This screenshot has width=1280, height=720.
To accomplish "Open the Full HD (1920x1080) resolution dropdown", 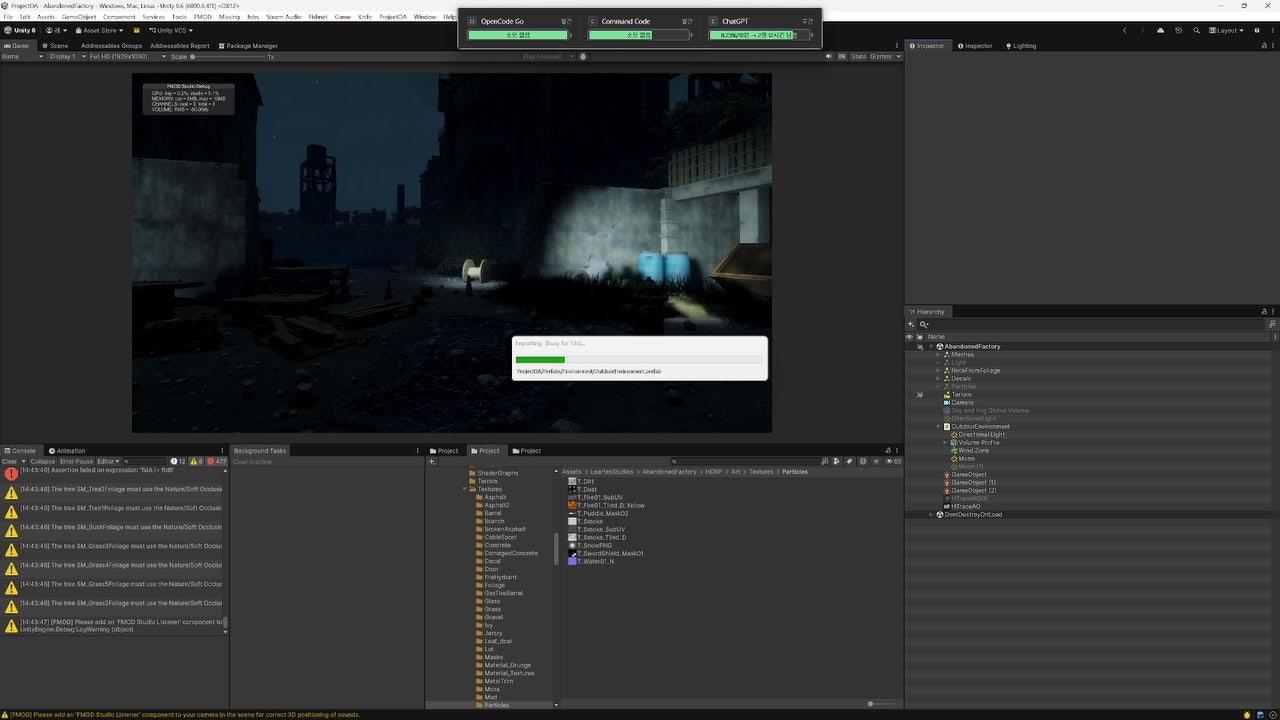I will tap(125, 56).
